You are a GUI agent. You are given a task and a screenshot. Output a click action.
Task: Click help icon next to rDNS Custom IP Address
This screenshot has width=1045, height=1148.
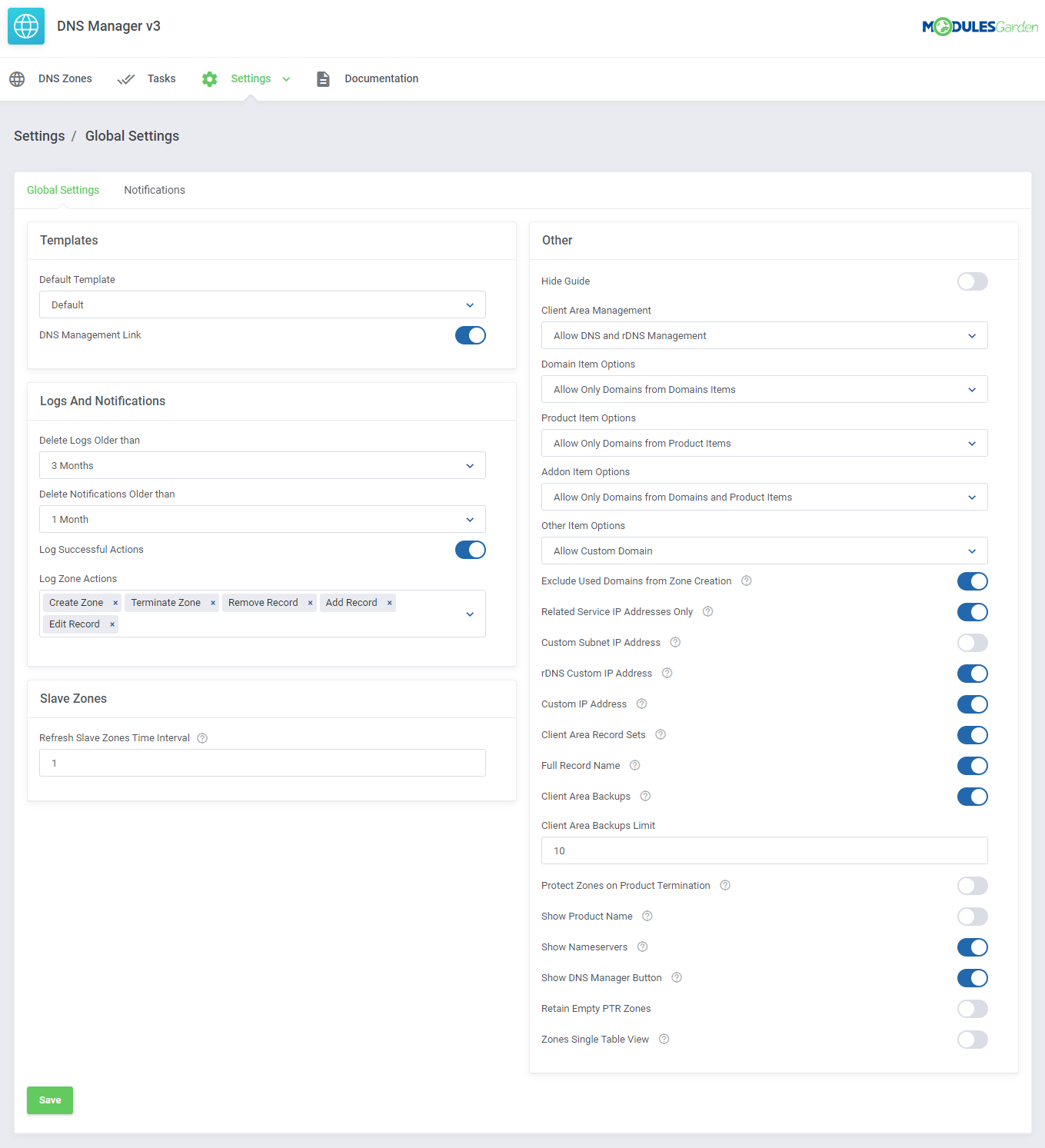pyautogui.click(x=667, y=674)
